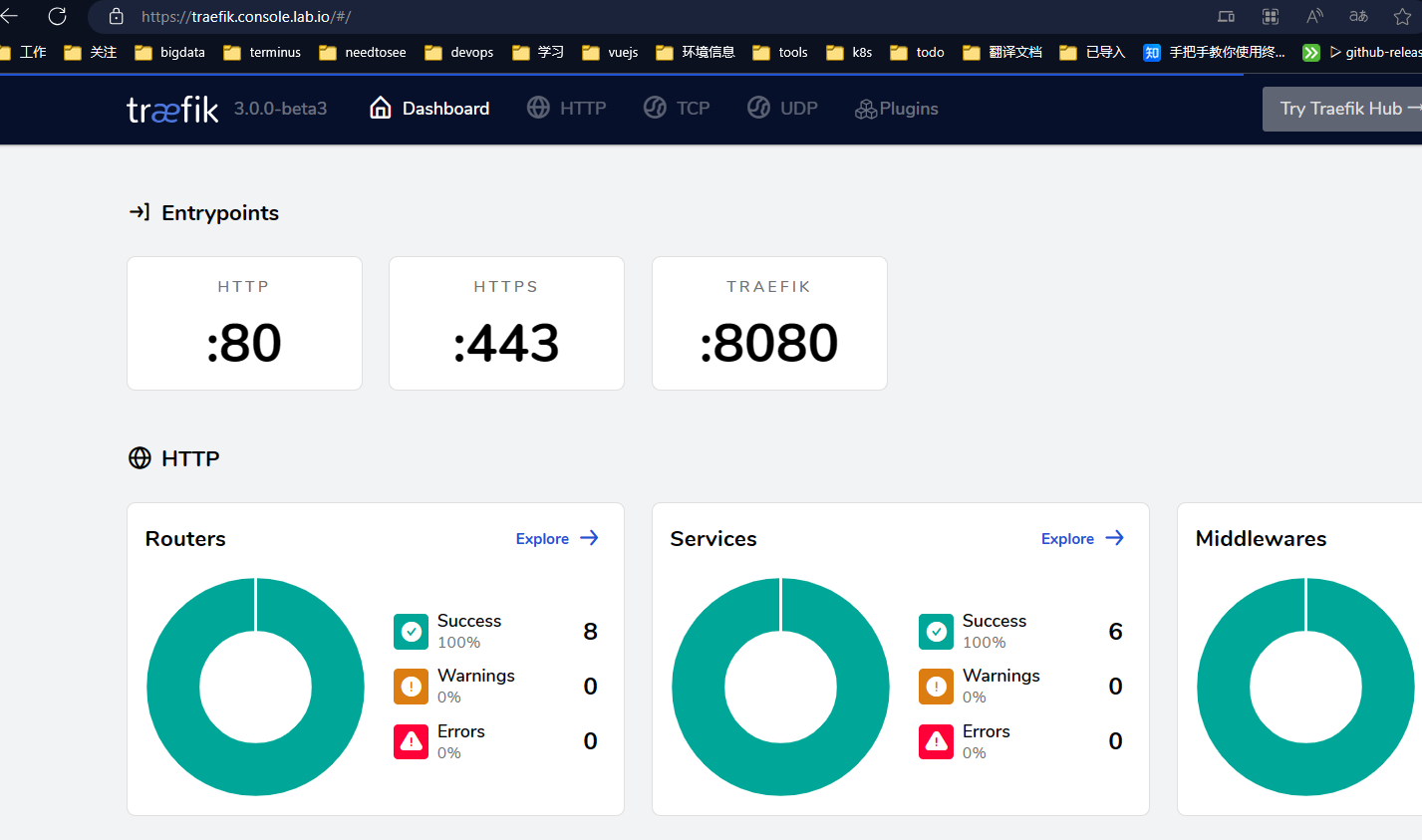
Task: Reload the page with the refresh icon
Action: click(57, 16)
